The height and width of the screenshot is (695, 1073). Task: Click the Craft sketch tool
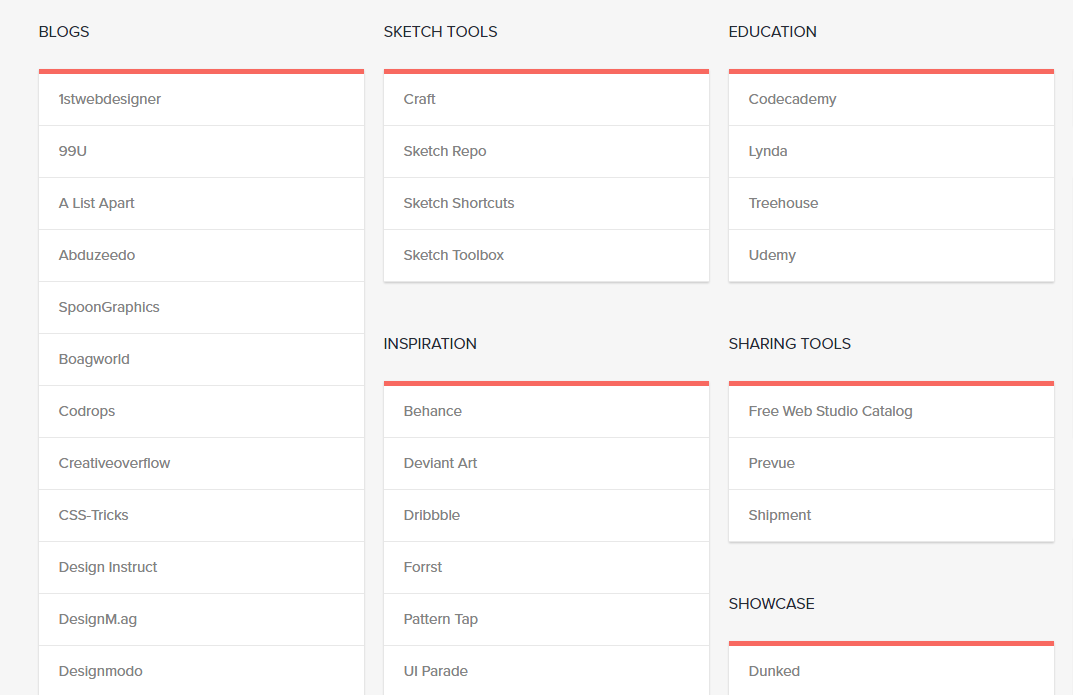pos(419,99)
